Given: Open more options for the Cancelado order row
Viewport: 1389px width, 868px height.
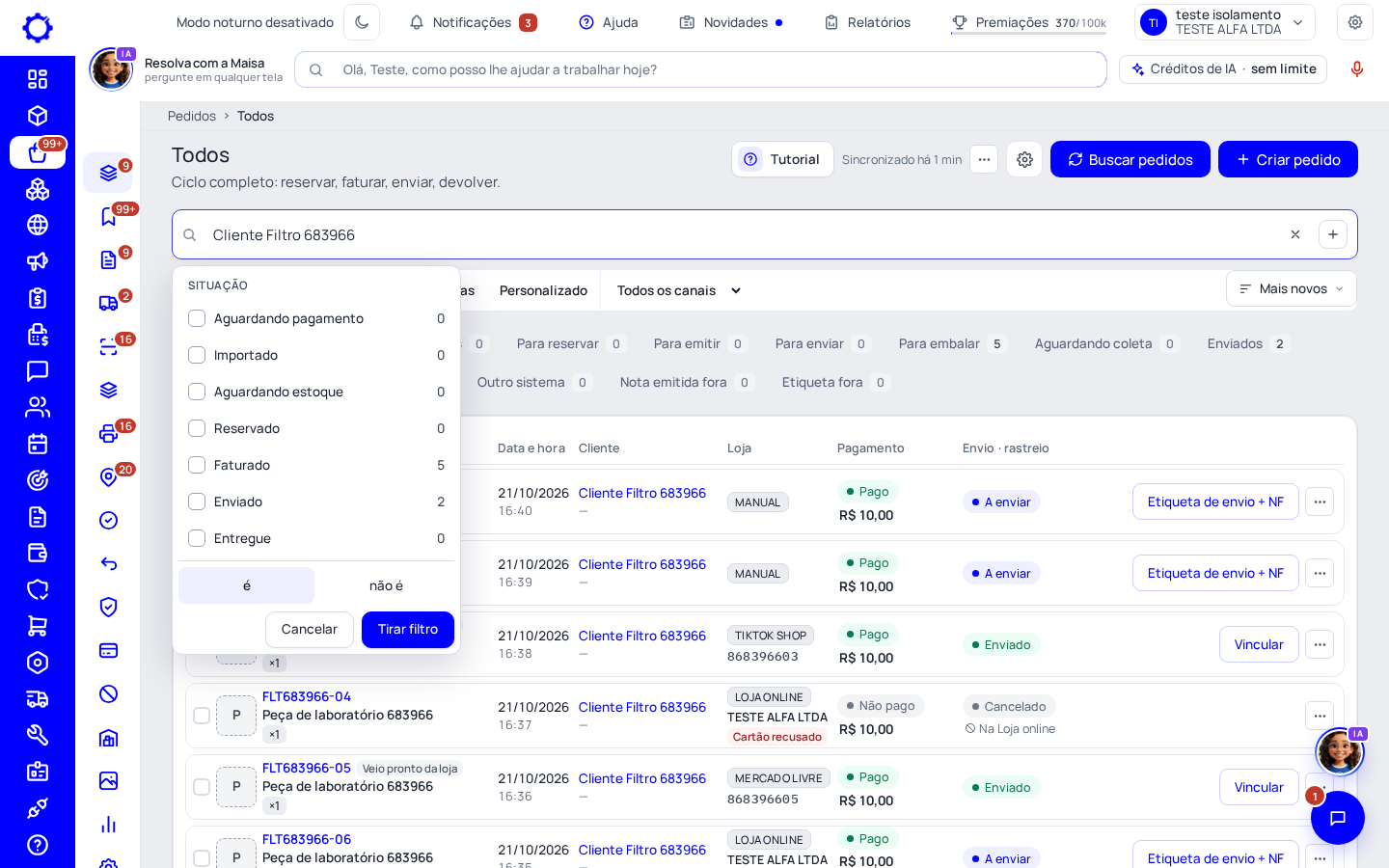Looking at the screenshot, I should [1320, 716].
